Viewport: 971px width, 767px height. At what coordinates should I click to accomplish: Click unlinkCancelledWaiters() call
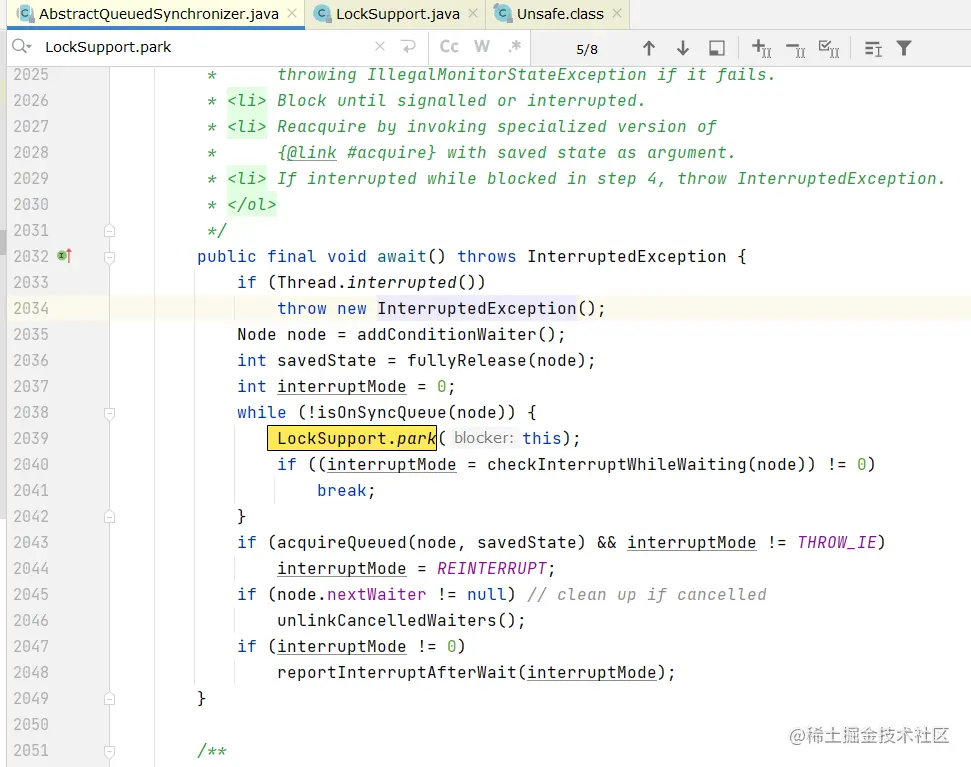396,620
